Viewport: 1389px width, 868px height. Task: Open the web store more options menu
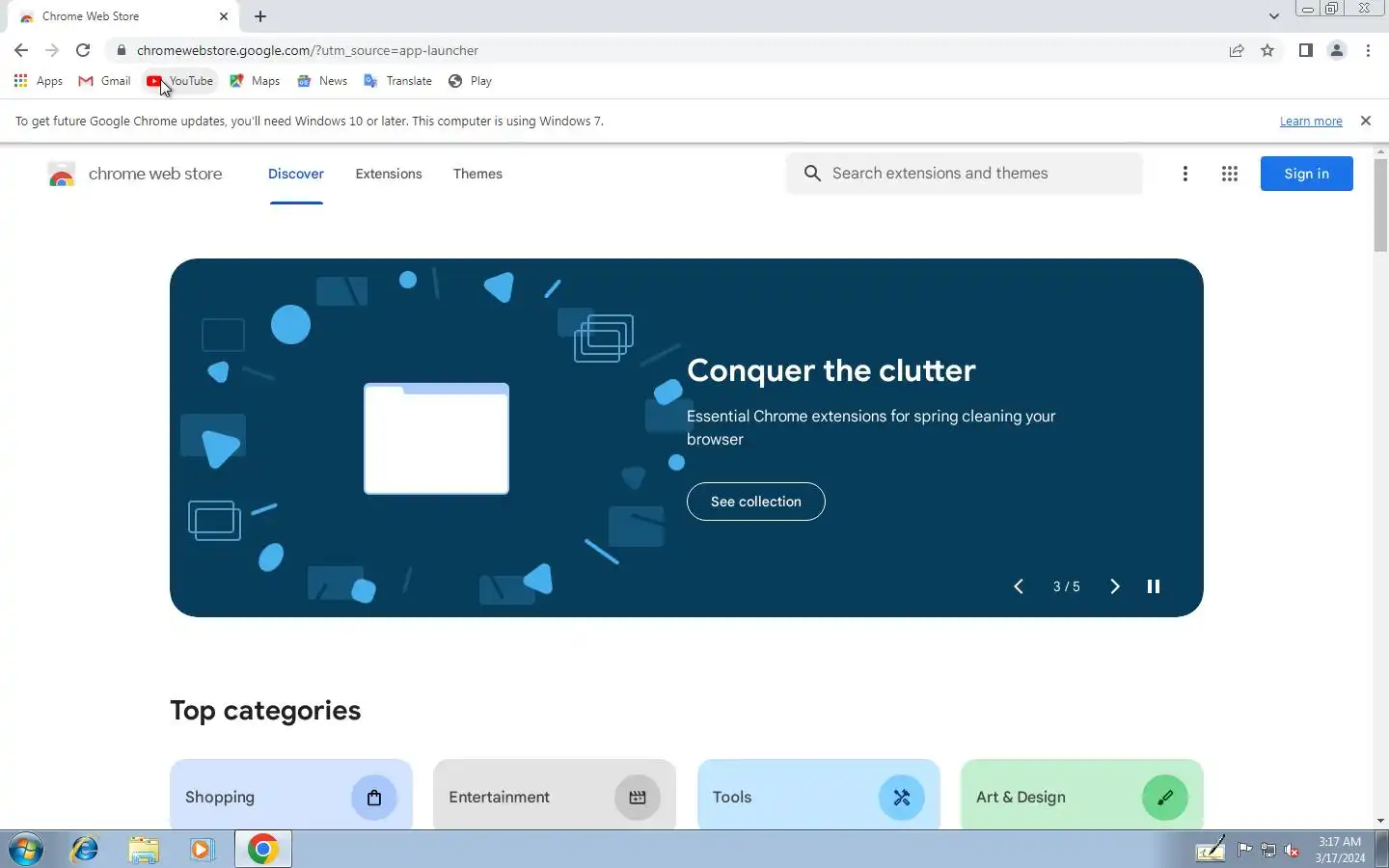pos(1185,174)
